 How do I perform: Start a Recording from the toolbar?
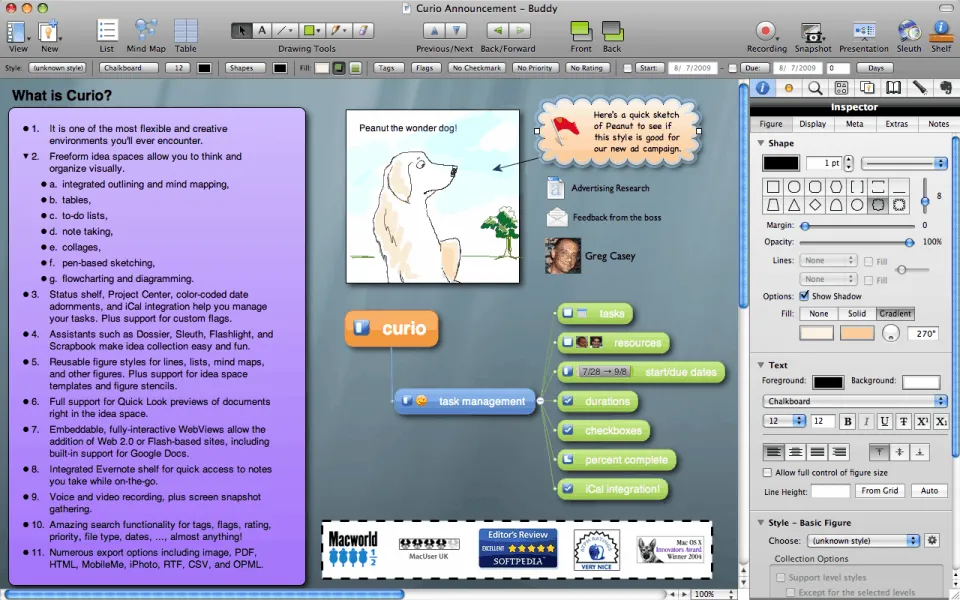[x=766, y=33]
